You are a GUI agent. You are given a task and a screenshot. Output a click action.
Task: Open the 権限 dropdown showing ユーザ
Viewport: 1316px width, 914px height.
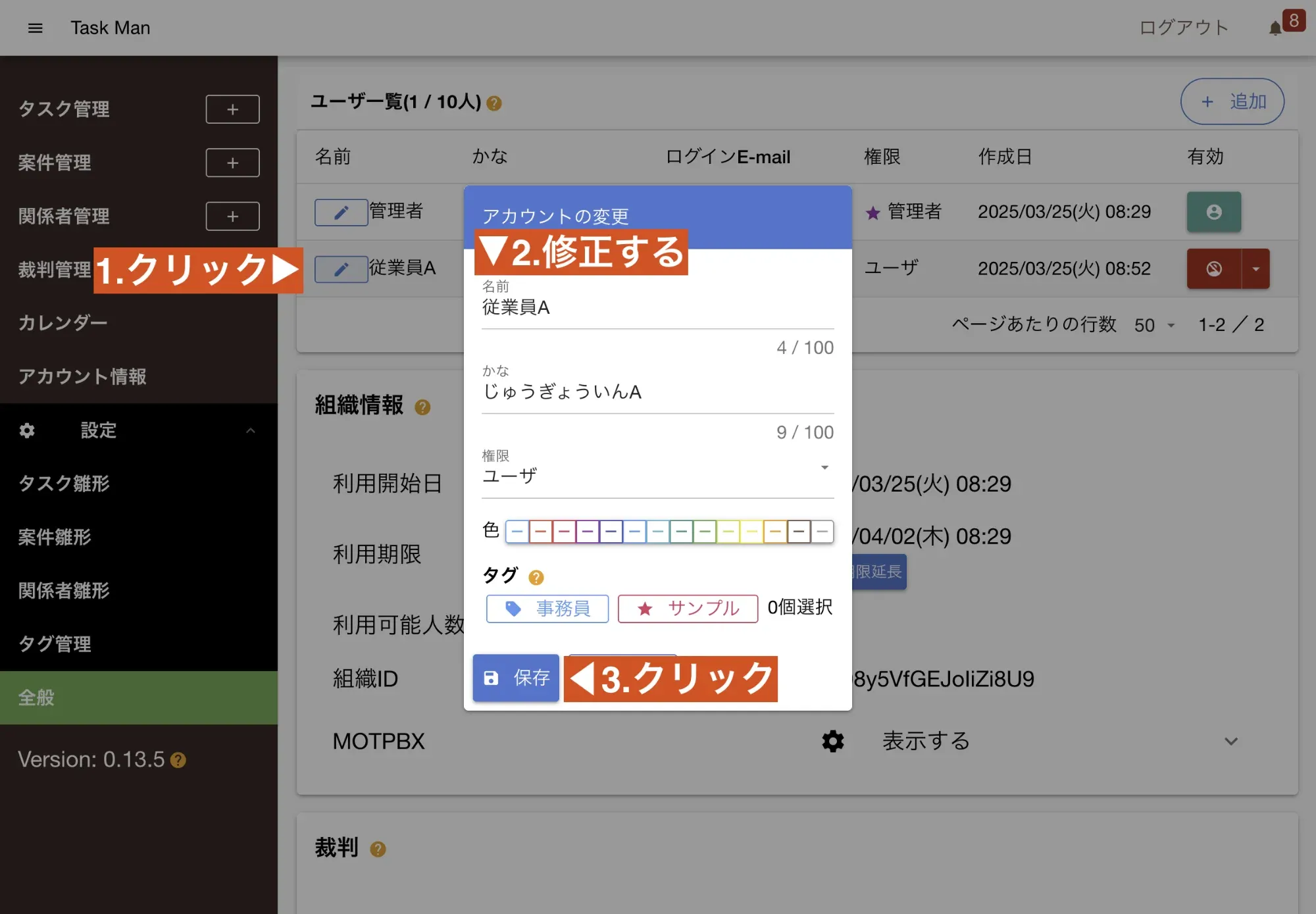(657, 474)
